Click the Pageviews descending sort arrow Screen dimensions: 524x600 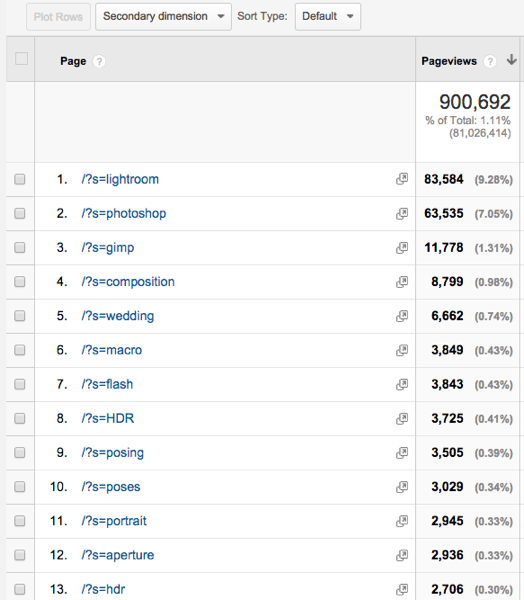point(512,60)
